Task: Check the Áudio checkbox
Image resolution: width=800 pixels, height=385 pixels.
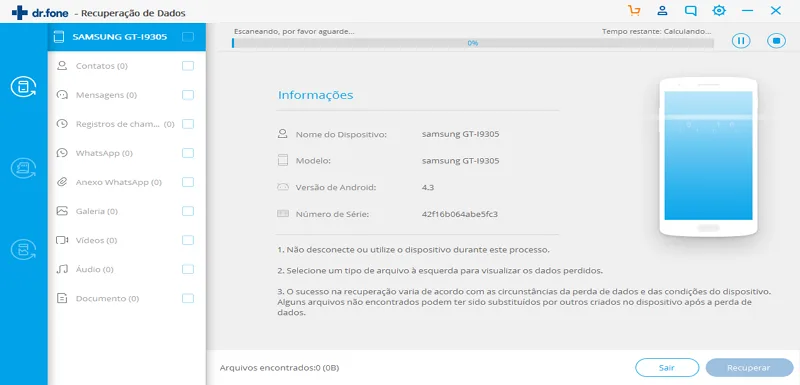Action: click(188, 269)
